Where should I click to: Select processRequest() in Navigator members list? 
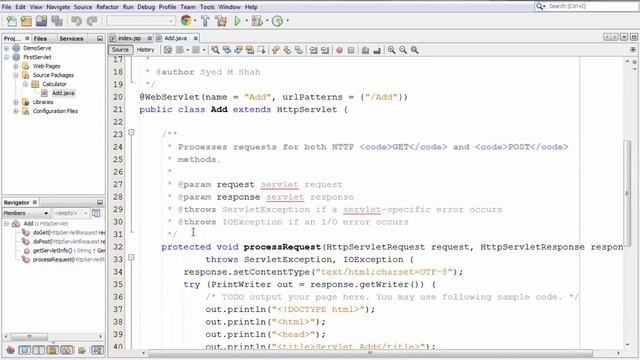click(x=64, y=260)
